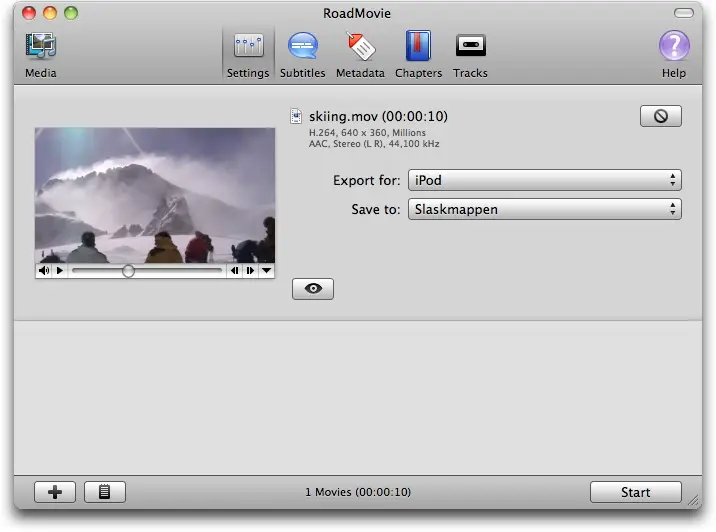Switch to the Subtitles tab

(302, 55)
